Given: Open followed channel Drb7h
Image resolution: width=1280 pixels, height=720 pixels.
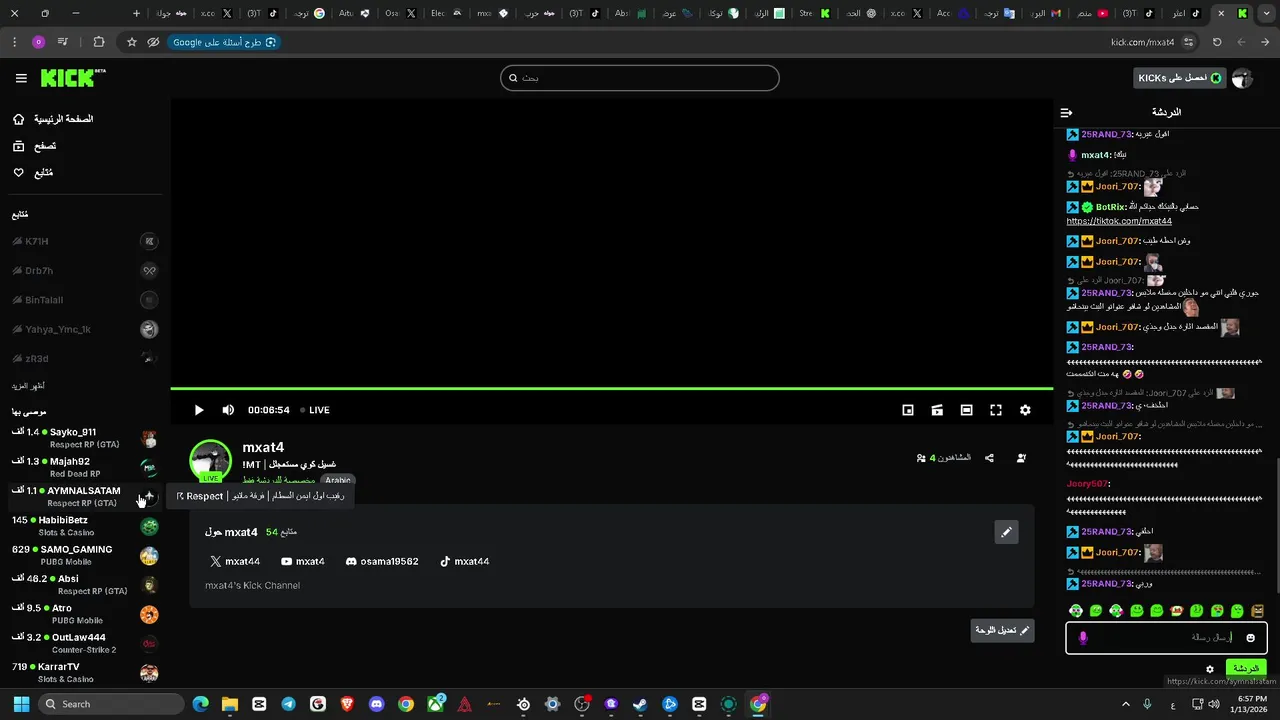Looking at the screenshot, I should (x=85, y=270).
